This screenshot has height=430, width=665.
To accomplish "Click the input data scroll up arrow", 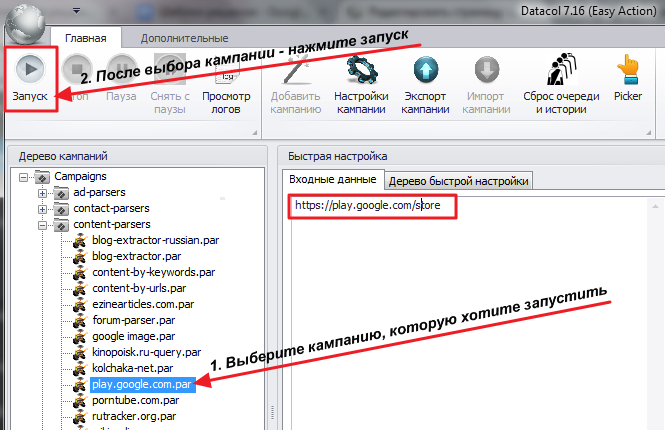I will tap(655, 207).
